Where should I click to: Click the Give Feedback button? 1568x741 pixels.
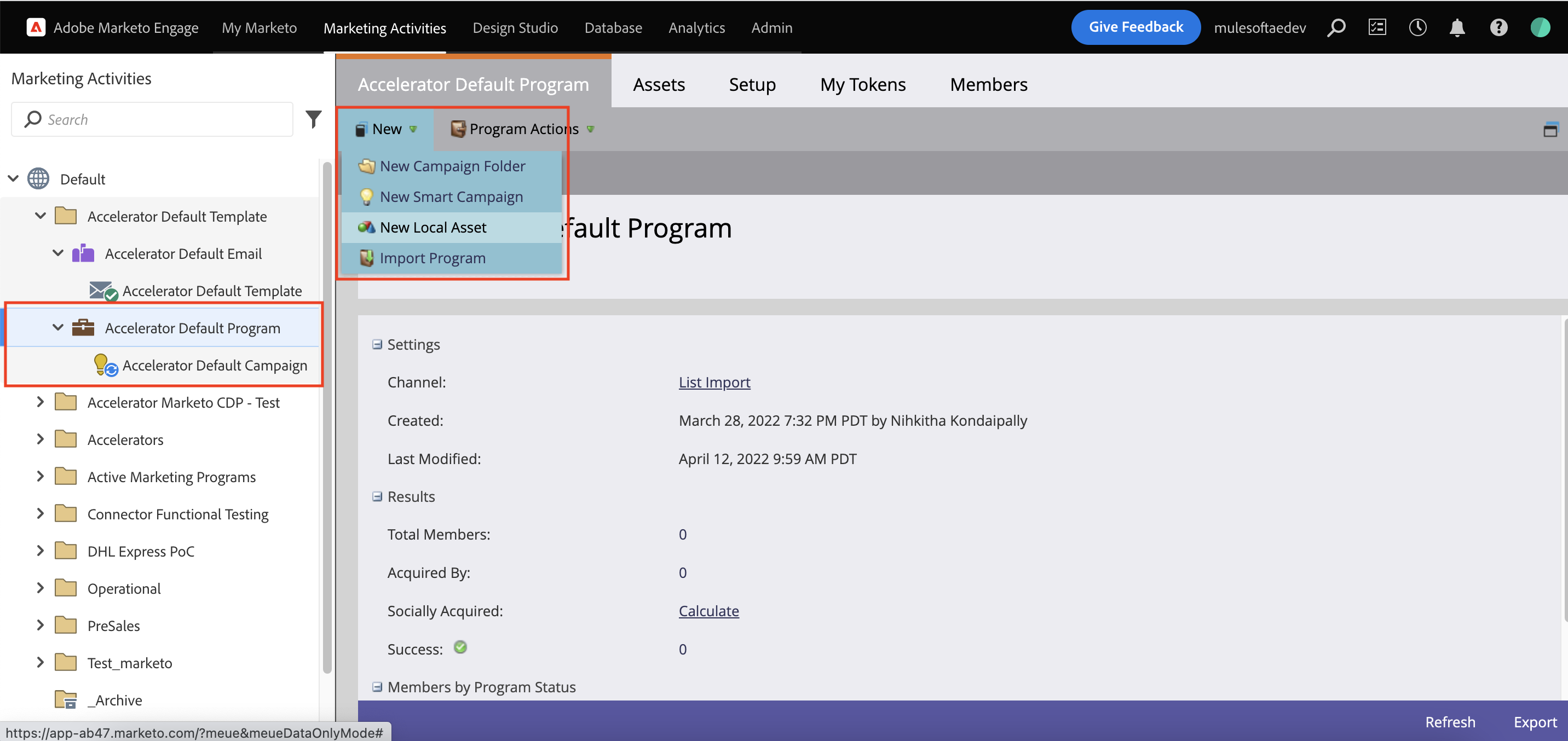(x=1135, y=27)
